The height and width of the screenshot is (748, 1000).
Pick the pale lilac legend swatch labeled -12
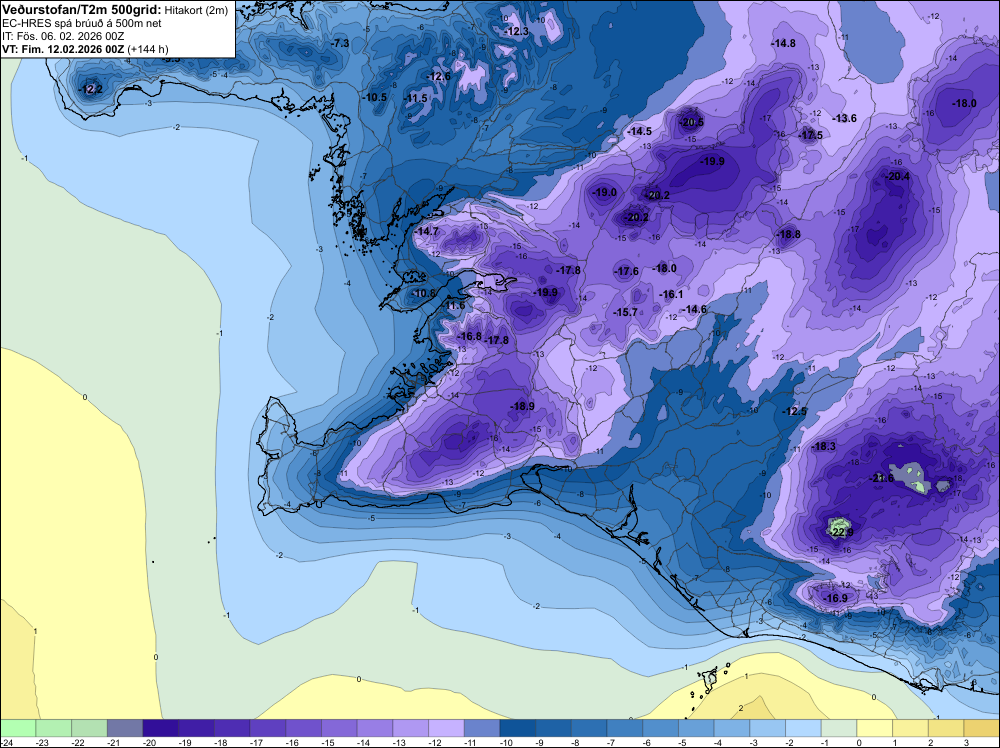click(x=446, y=728)
